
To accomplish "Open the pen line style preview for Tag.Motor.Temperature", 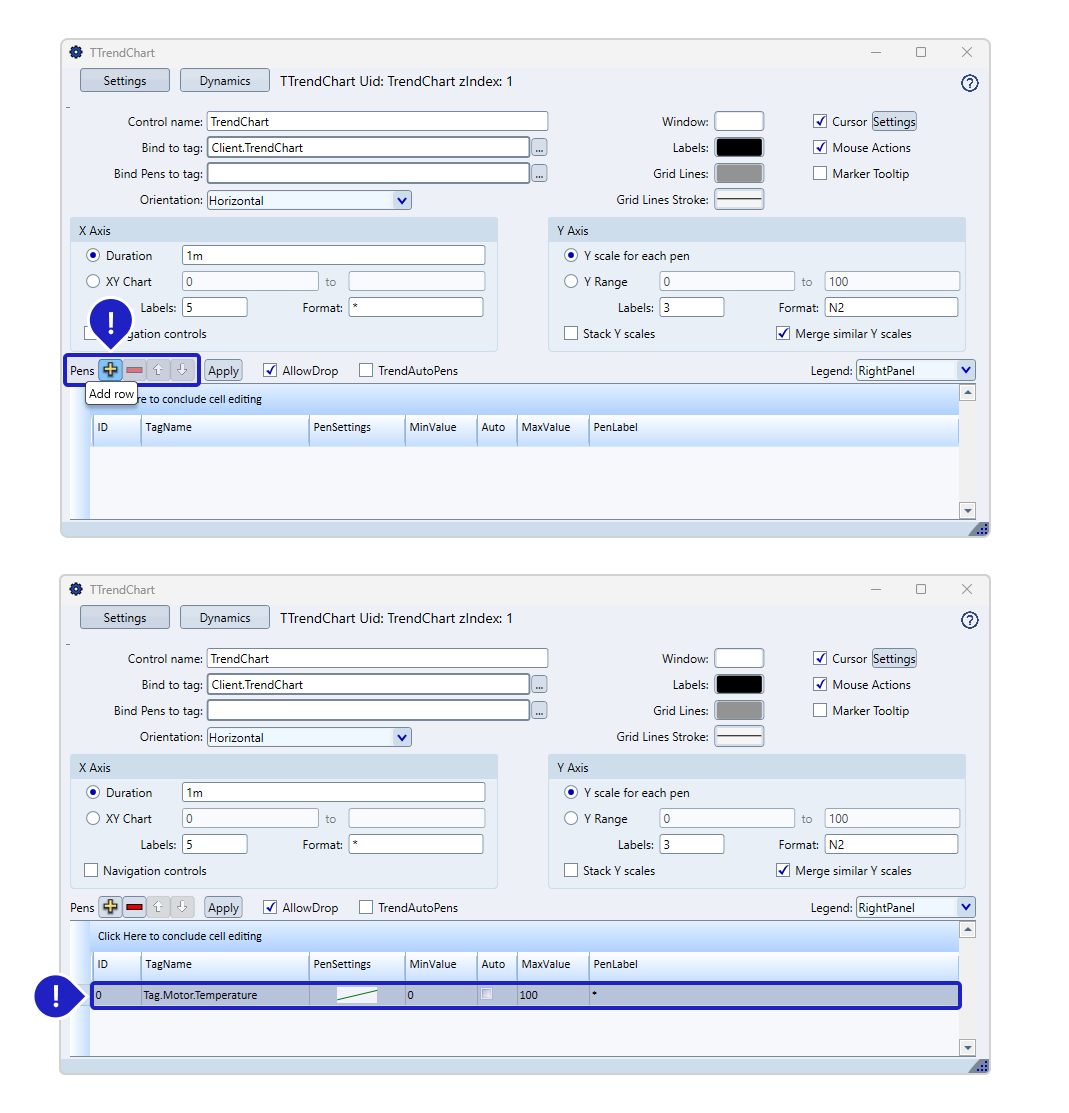I will pos(357,995).
